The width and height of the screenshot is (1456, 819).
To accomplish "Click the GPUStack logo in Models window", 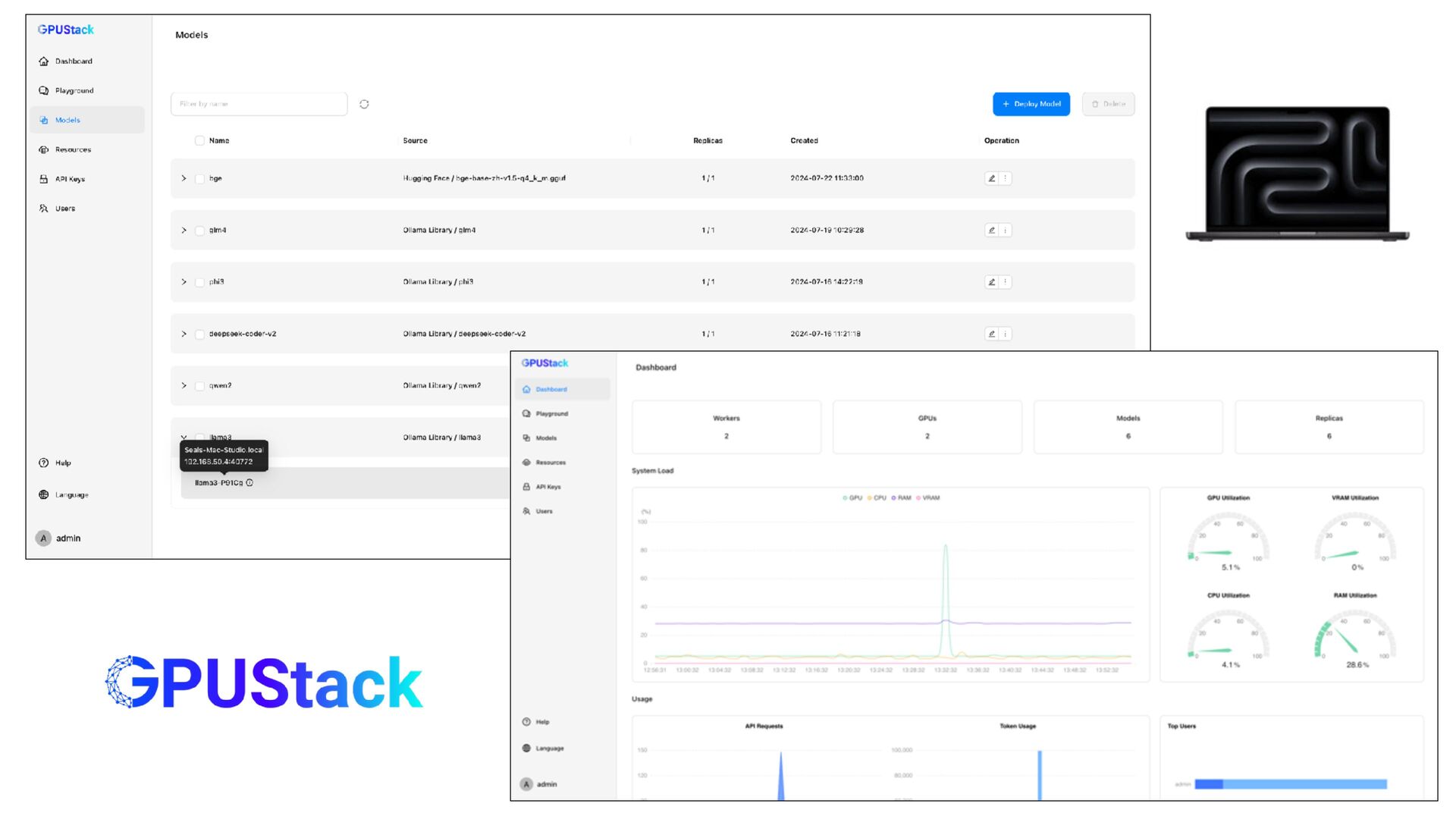I will [x=66, y=30].
